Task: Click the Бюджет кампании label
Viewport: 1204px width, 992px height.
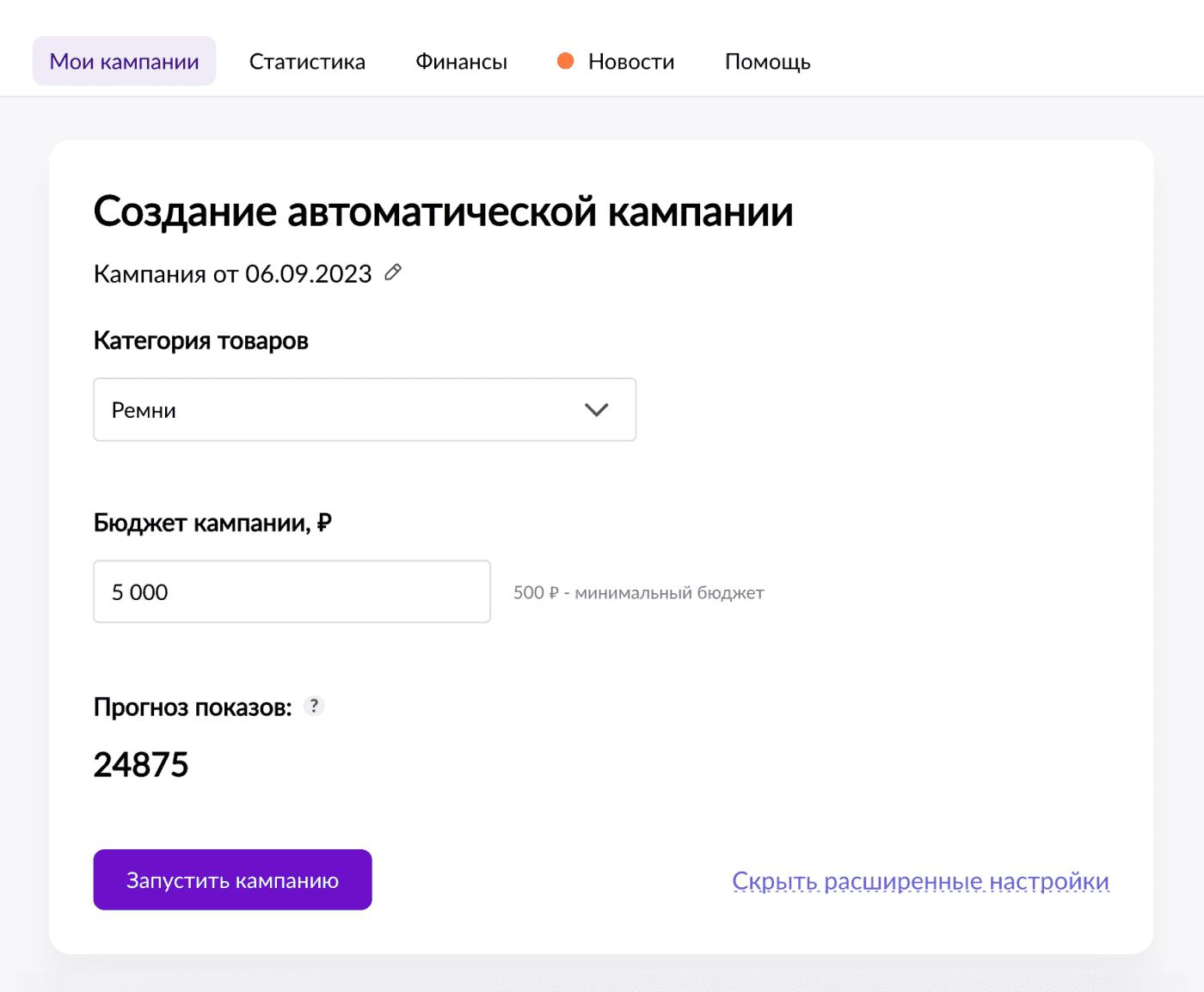Action: [x=212, y=523]
